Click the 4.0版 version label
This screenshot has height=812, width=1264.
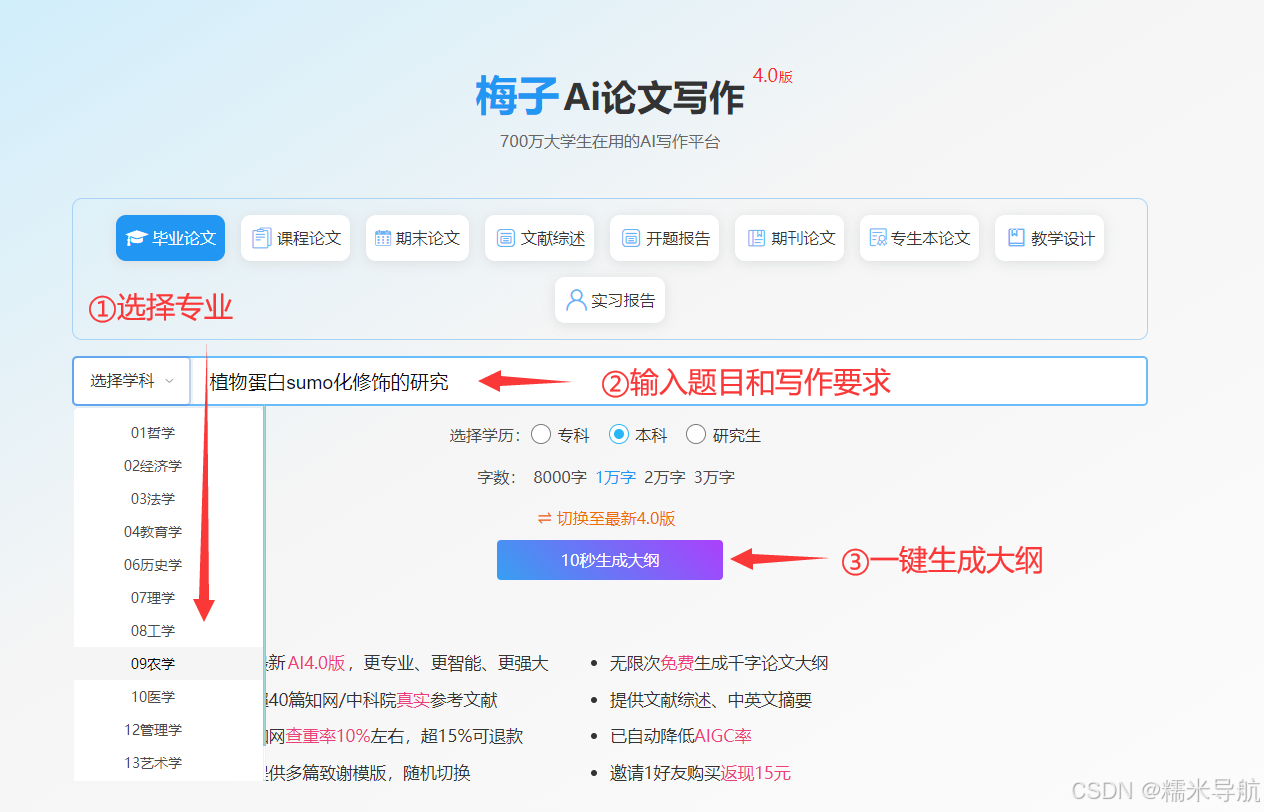click(x=773, y=76)
